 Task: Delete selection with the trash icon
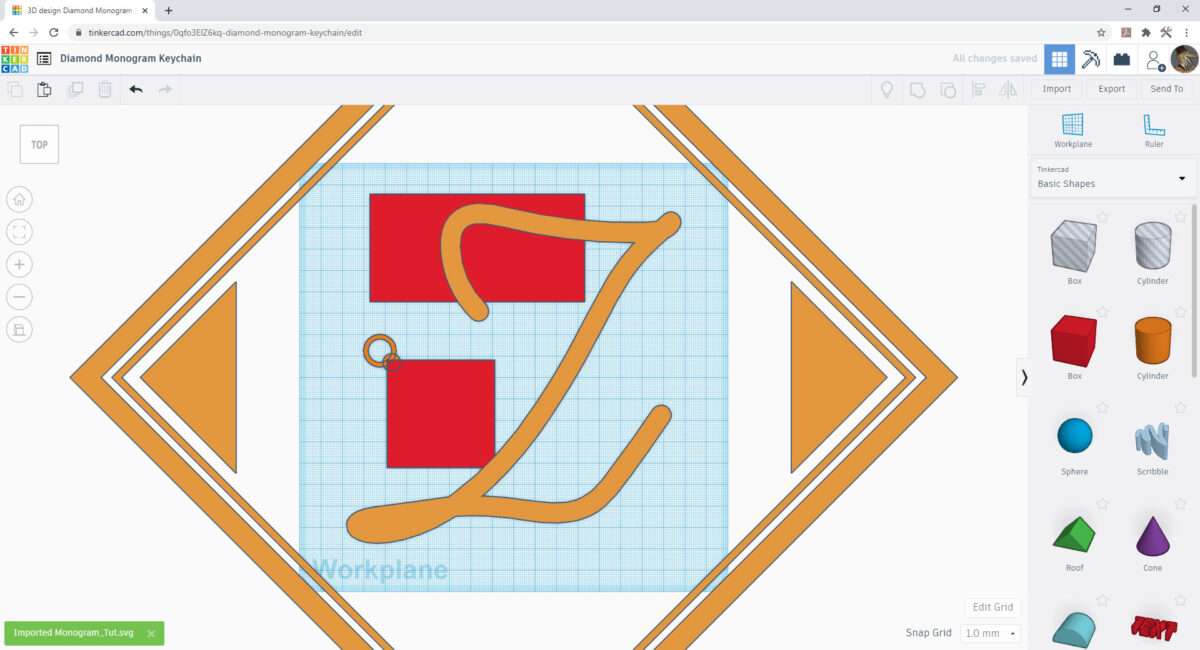104,89
